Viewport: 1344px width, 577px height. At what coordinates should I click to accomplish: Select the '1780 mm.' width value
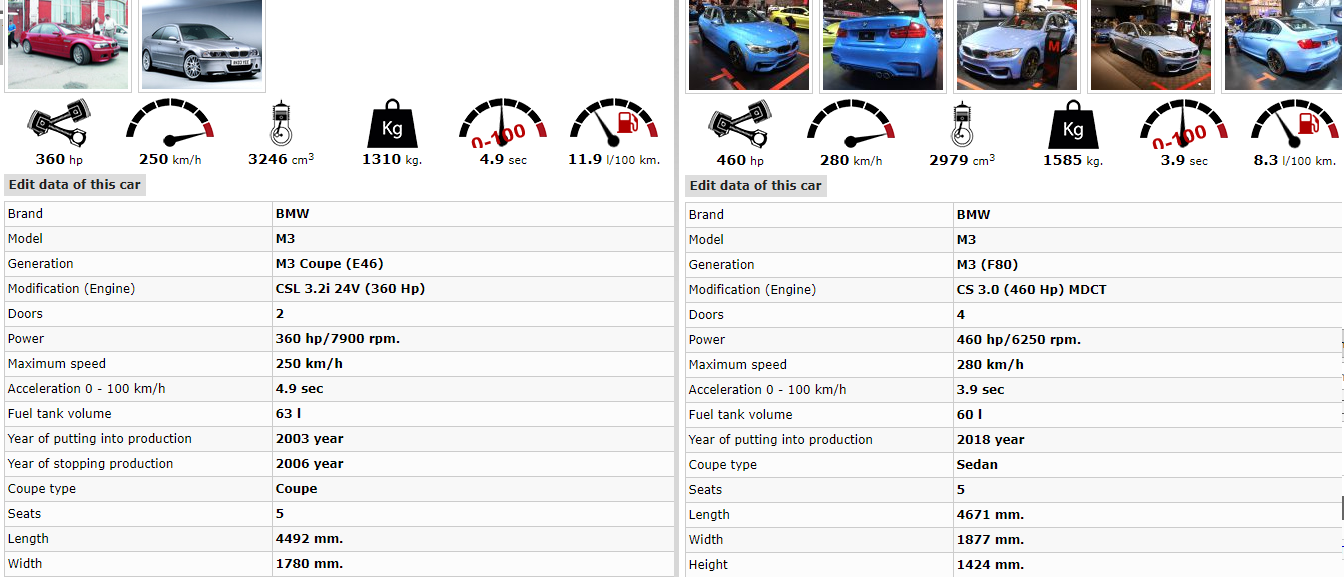tap(309, 564)
